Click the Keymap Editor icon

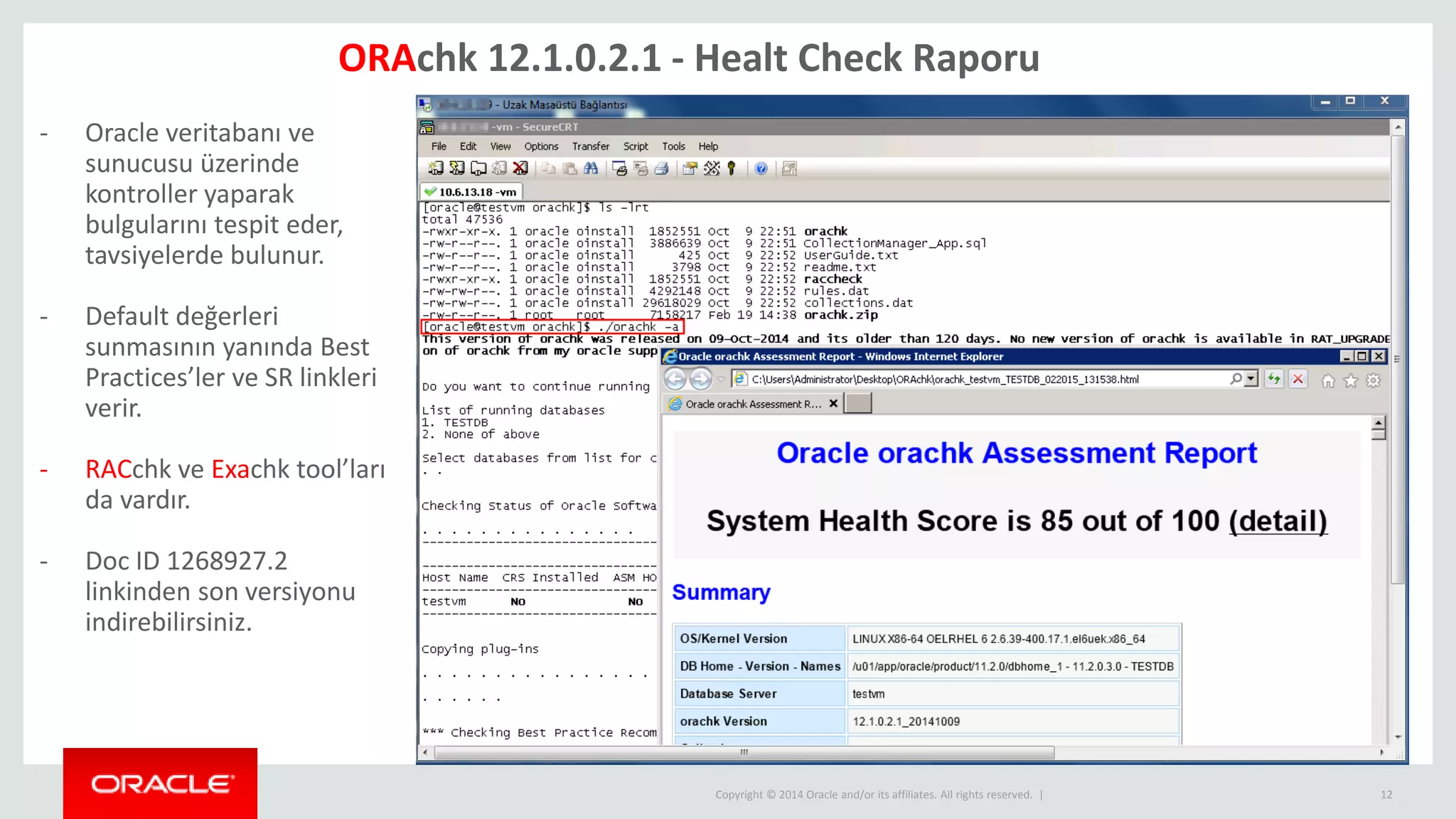[x=712, y=168]
